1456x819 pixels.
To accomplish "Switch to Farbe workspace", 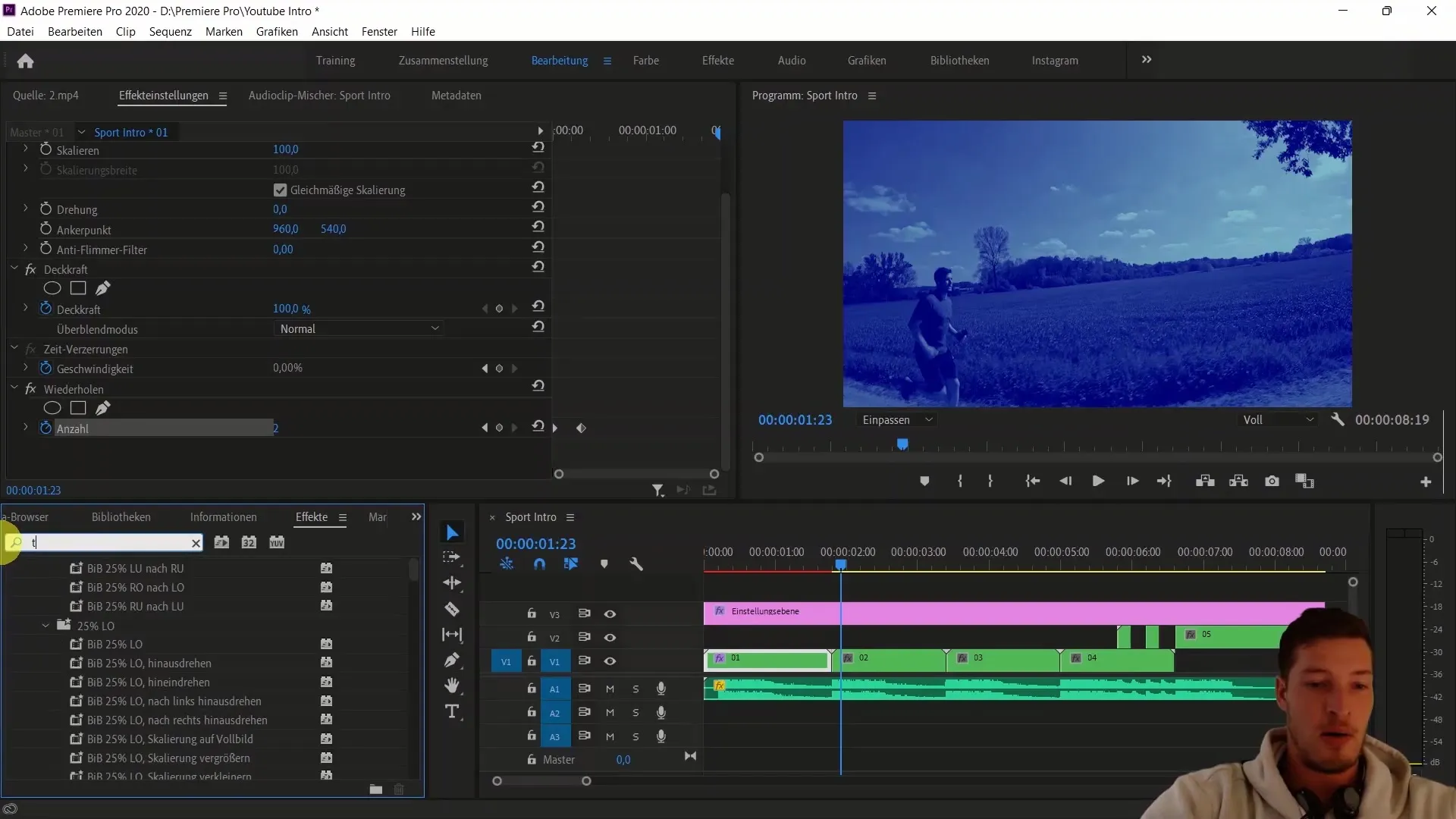I will (645, 60).
